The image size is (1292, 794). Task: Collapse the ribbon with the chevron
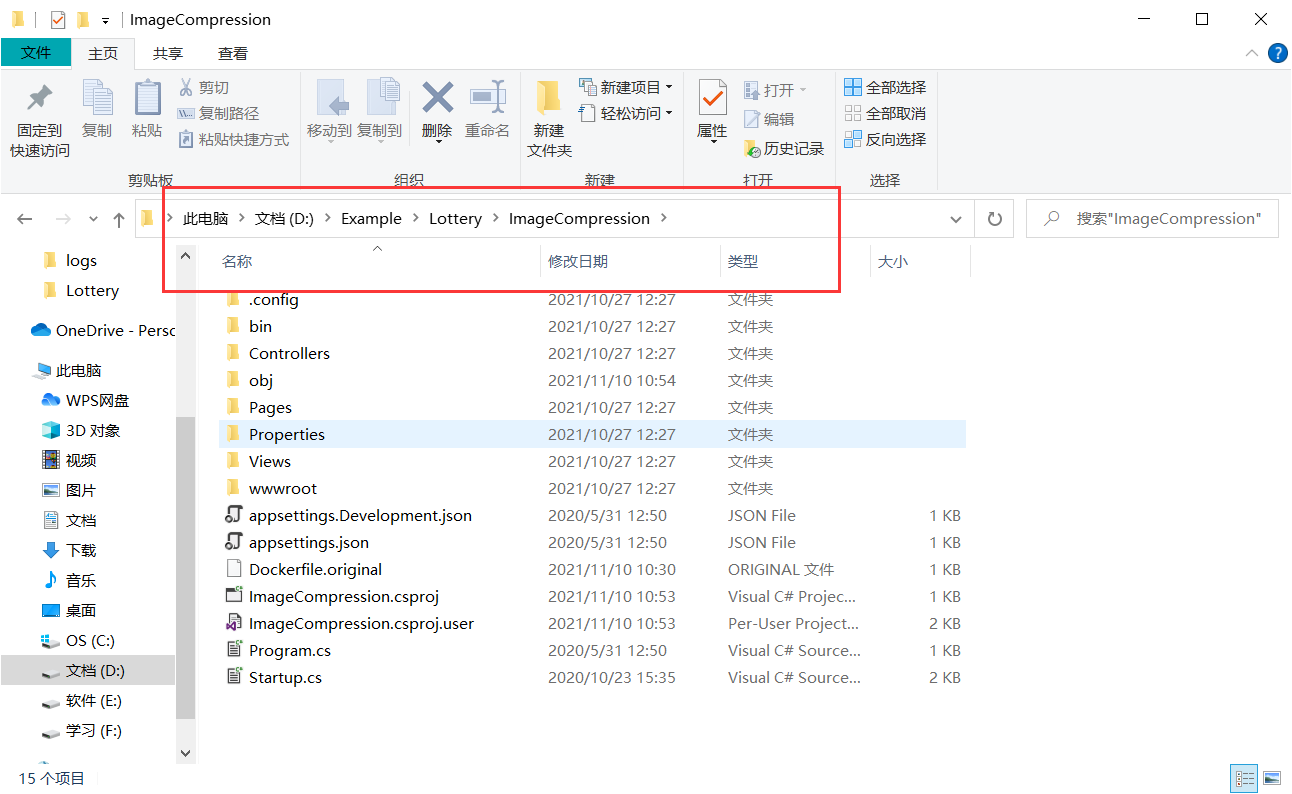pos(1252,53)
